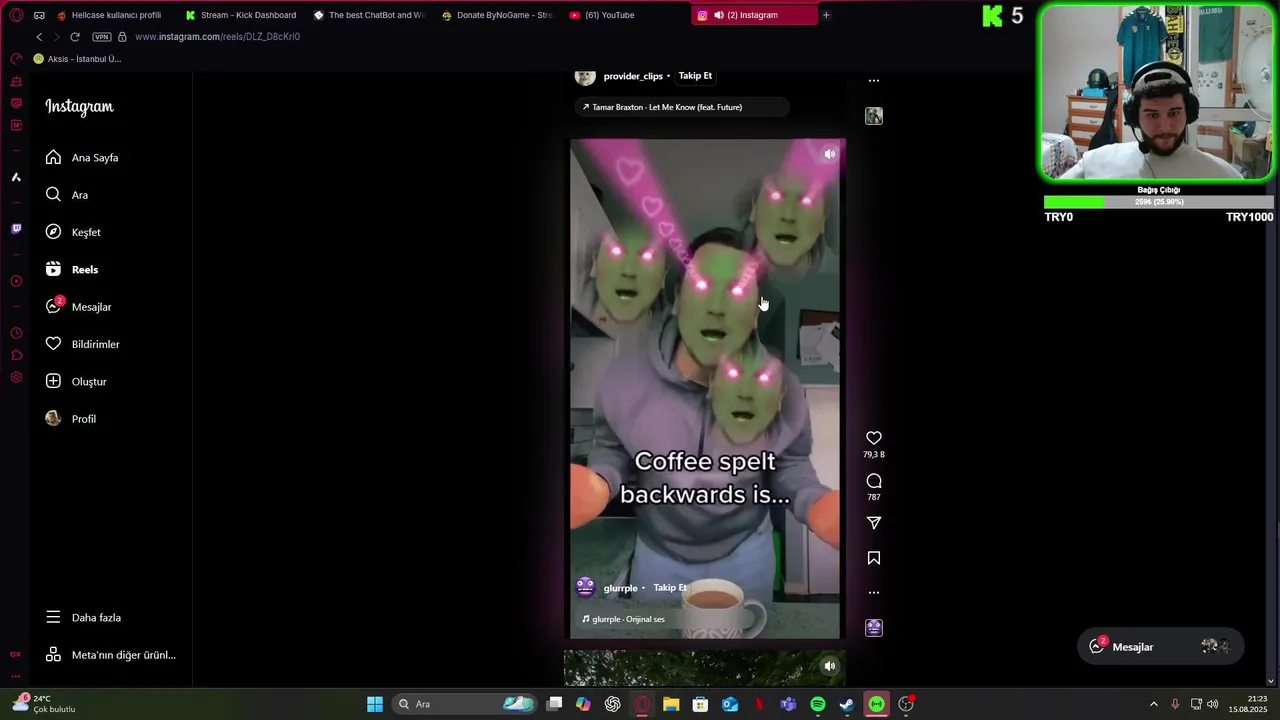The image size is (1280, 720).
Task: Switch to Stream - Kick Dashboard tab
Action: pyautogui.click(x=241, y=15)
